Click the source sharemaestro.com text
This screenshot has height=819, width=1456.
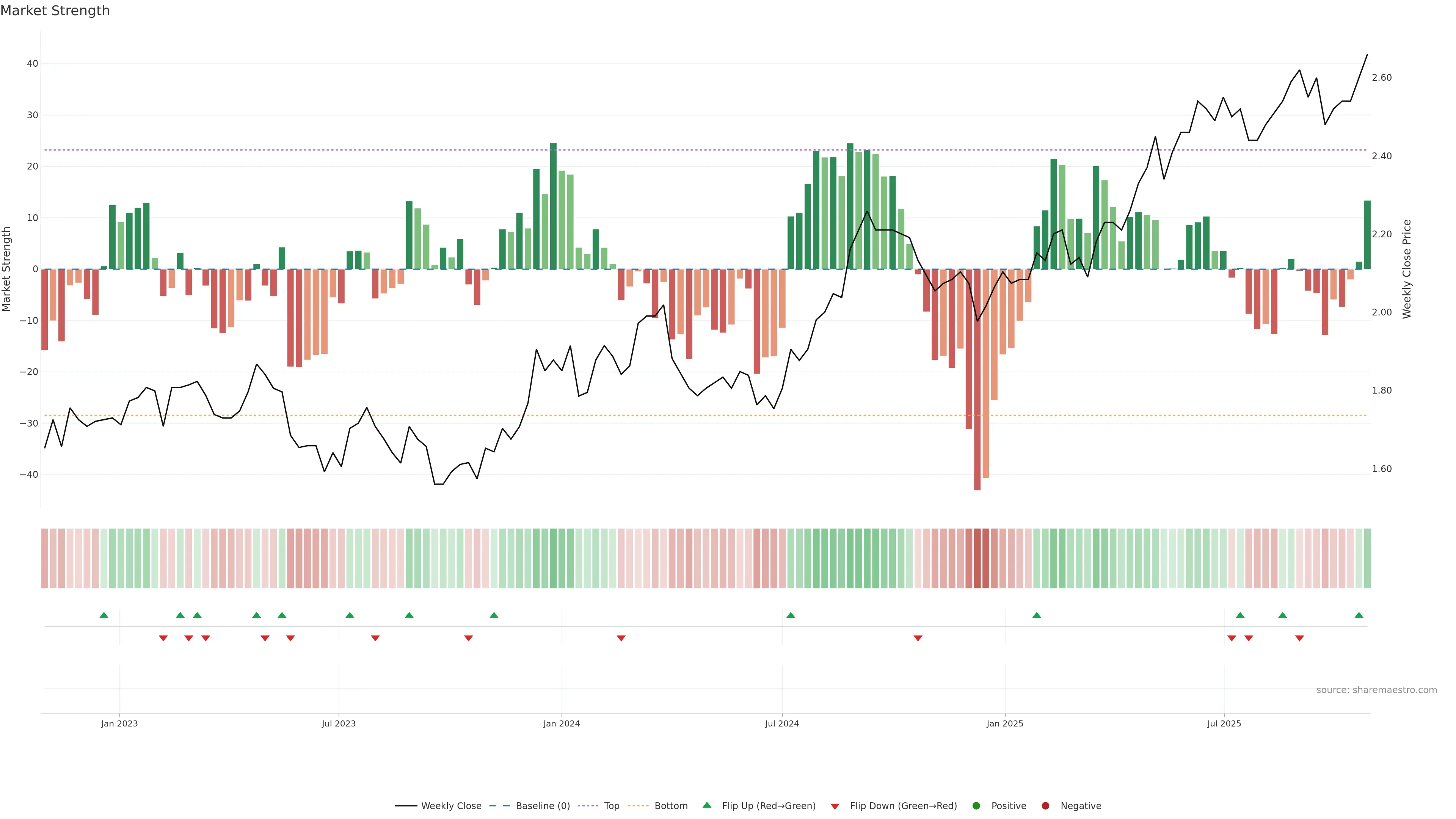click(1376, 690)
